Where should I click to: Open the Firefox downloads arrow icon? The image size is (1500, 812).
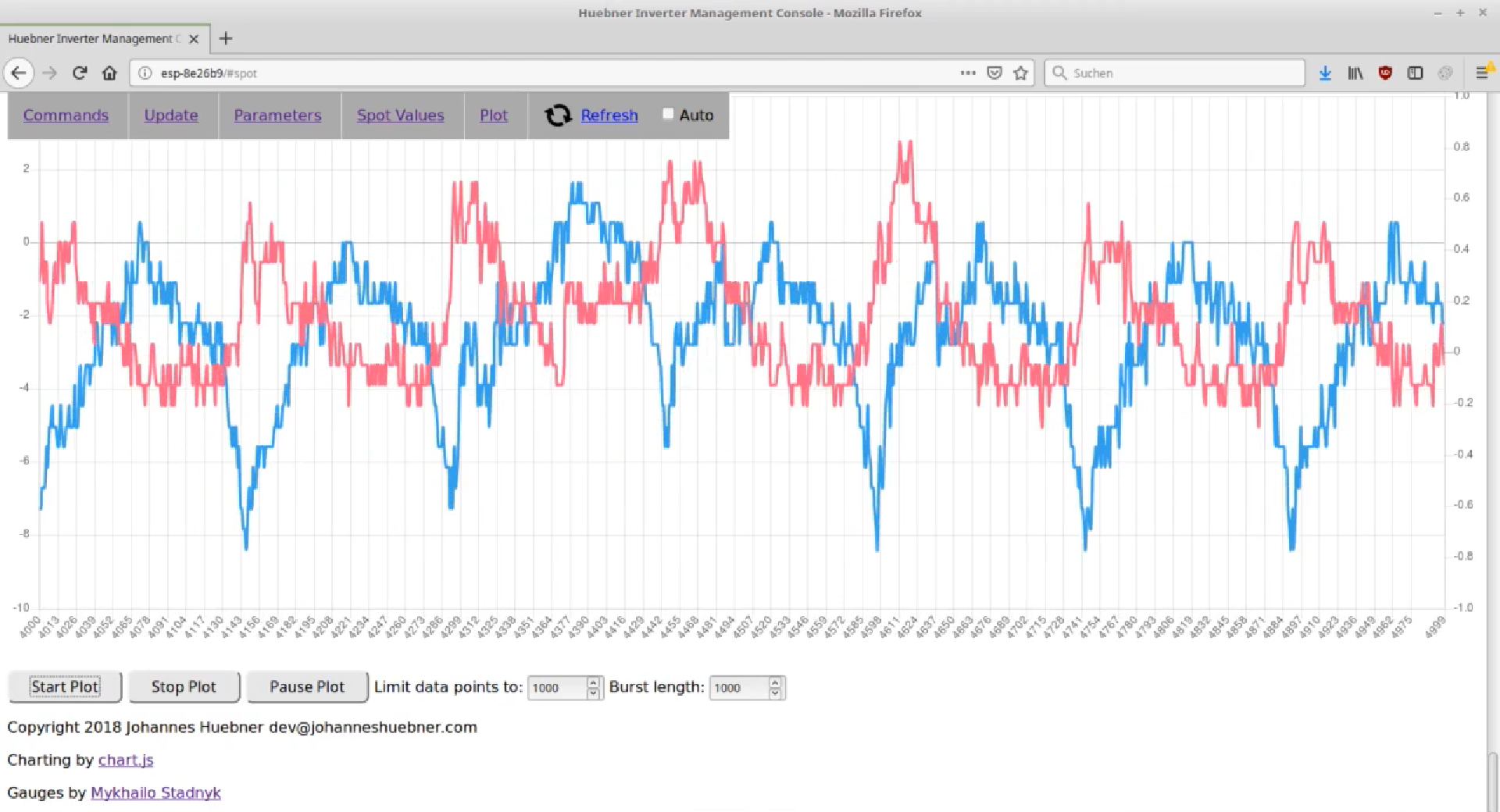(x=1325, y=73)
